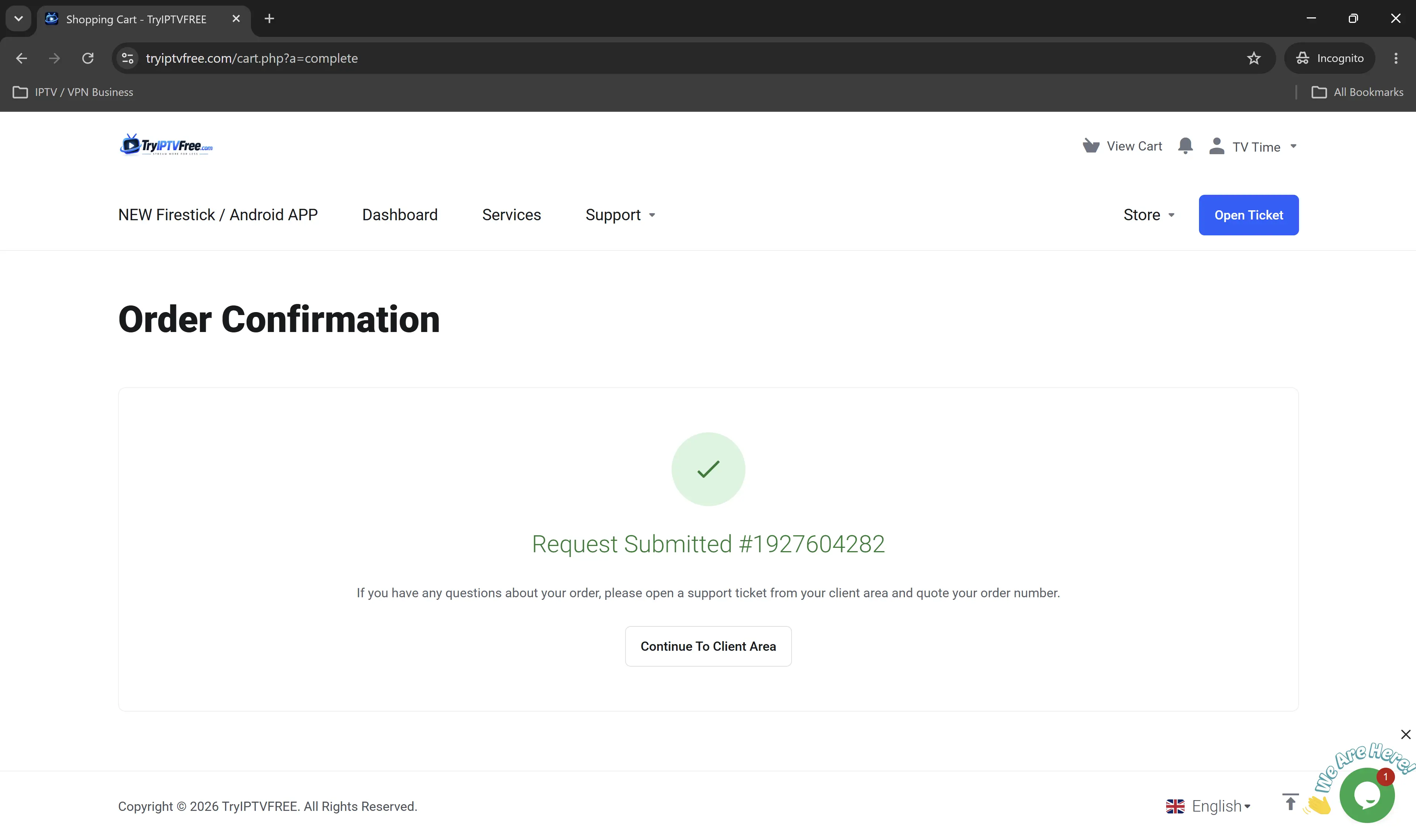The image size is (1416, 840).
Task: Click the browser back arrow
Action: 21,58
